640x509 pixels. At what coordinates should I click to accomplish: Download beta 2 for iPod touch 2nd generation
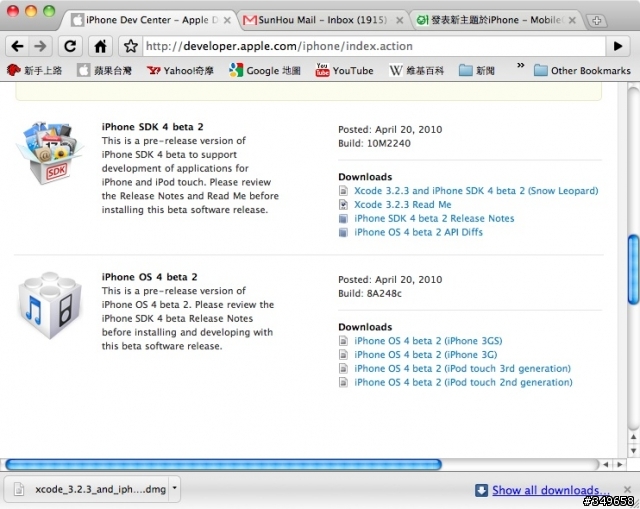point(463,382)
